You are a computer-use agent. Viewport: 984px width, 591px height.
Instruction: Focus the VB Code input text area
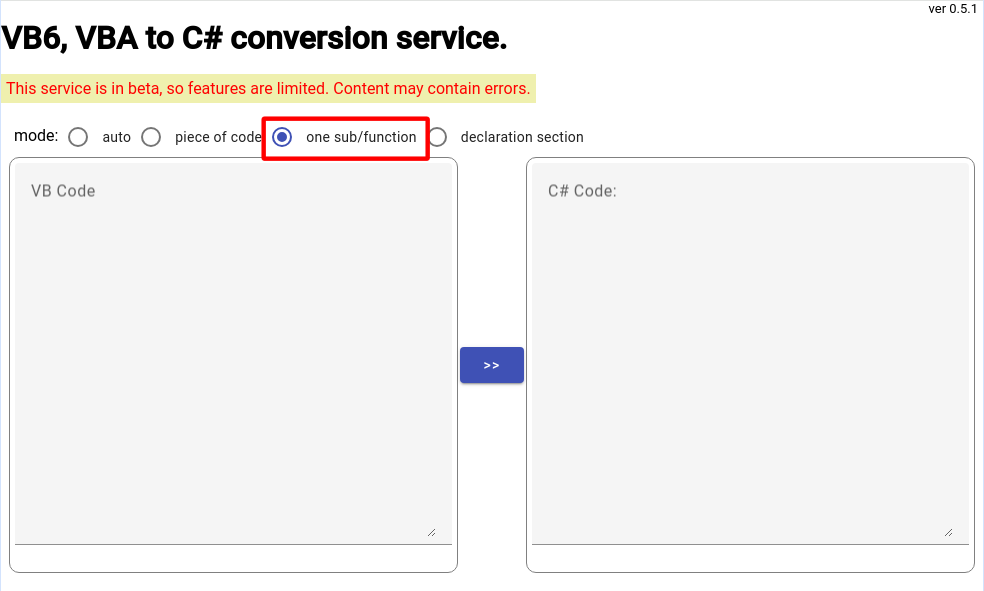(x=233, y=354)
